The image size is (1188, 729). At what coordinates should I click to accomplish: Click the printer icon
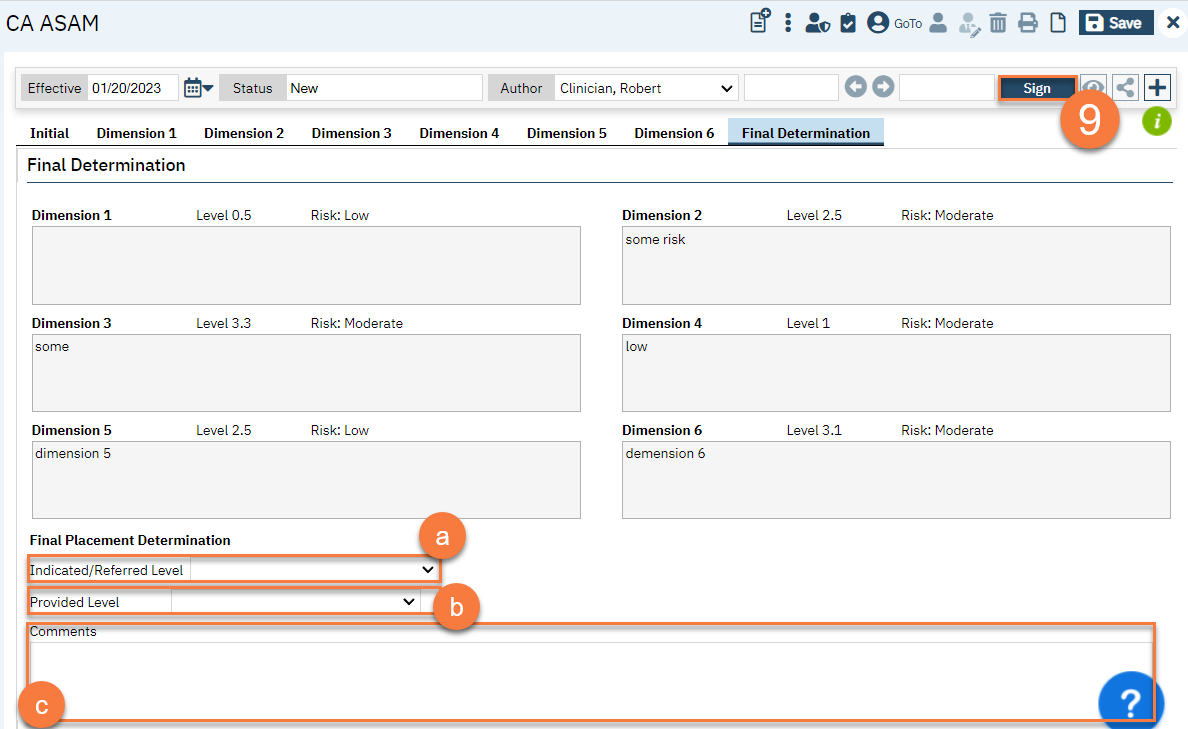[1027, 23]
